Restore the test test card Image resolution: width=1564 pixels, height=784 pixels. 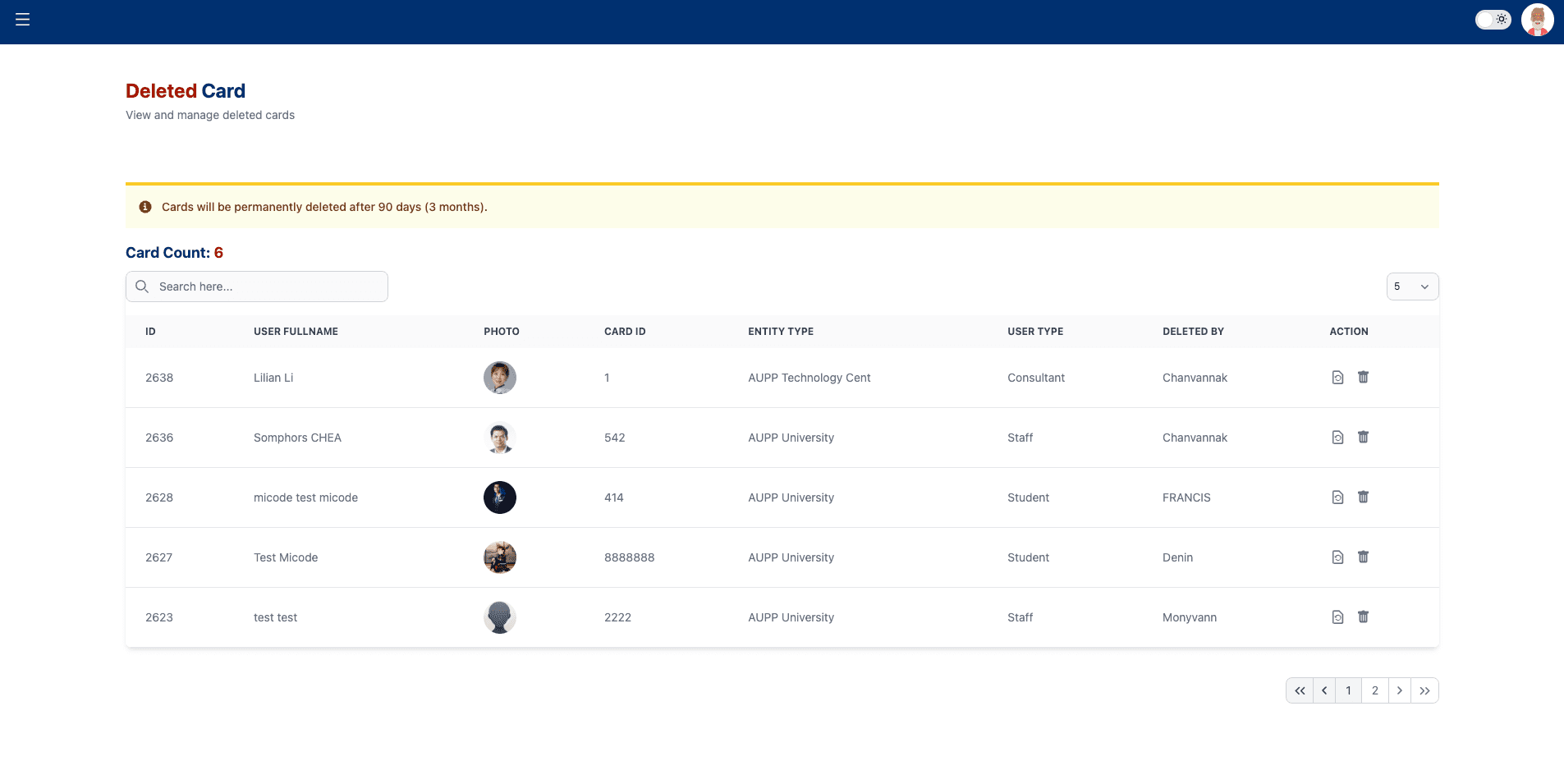click(1337, 617)
